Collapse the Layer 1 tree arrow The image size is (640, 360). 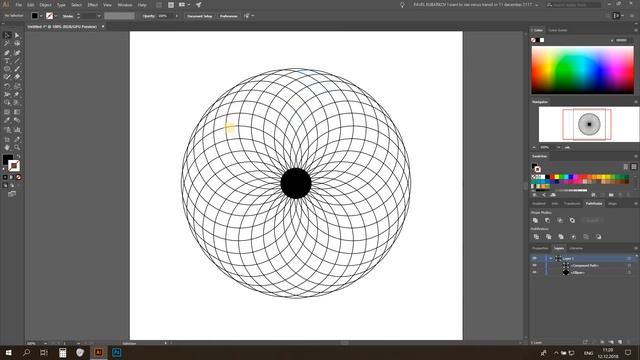pos(550,258)
